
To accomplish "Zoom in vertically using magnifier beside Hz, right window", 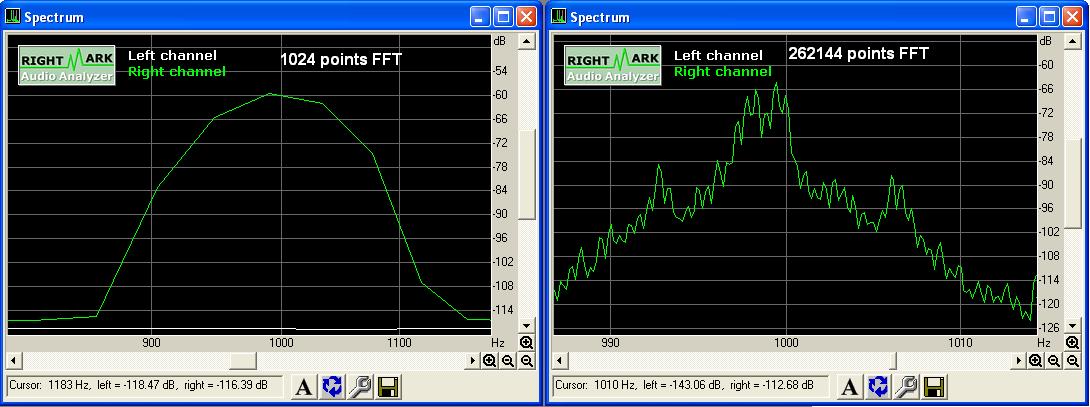I will (1072, 342).
